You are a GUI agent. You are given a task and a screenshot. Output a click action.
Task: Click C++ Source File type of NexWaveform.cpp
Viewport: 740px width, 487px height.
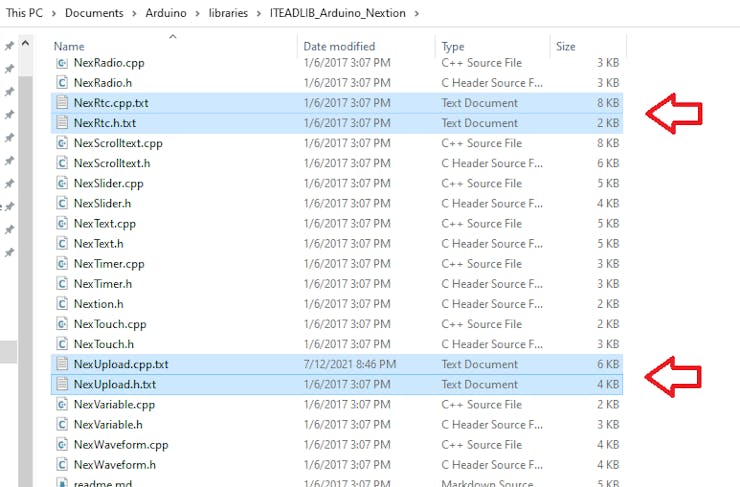[481, 445]
